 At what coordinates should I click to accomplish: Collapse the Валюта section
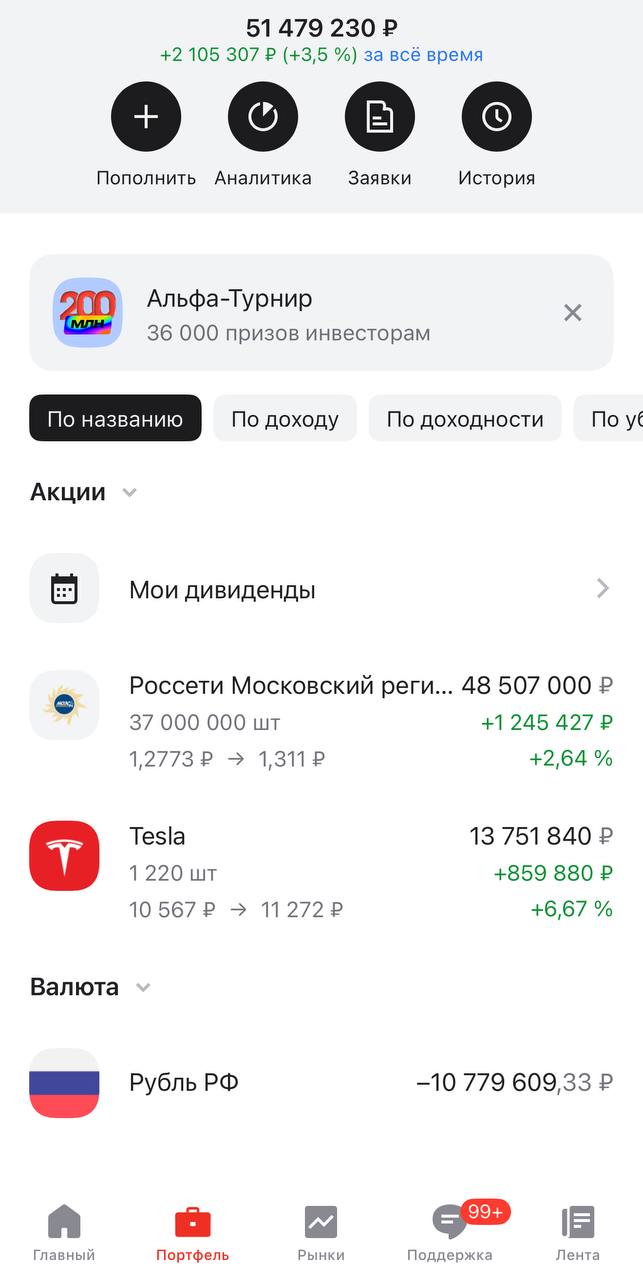(143, 988)
